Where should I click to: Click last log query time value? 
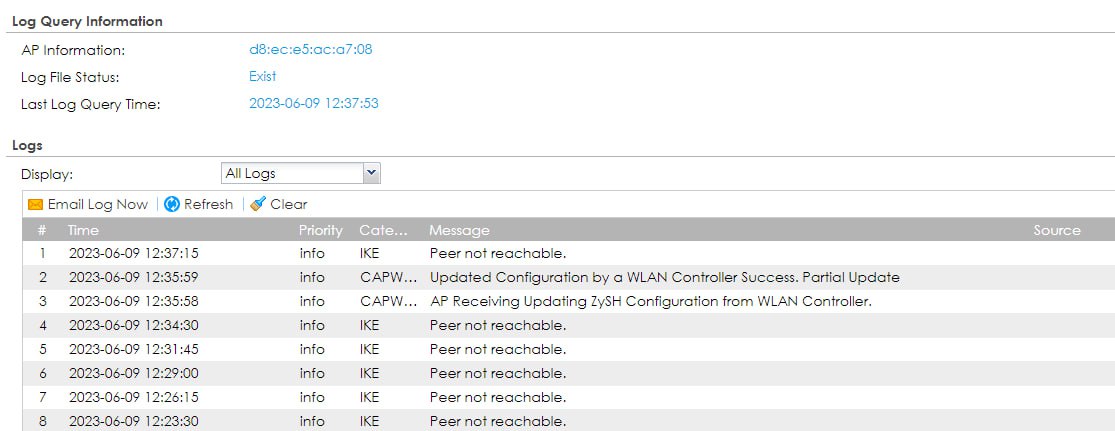pos(313,103)
